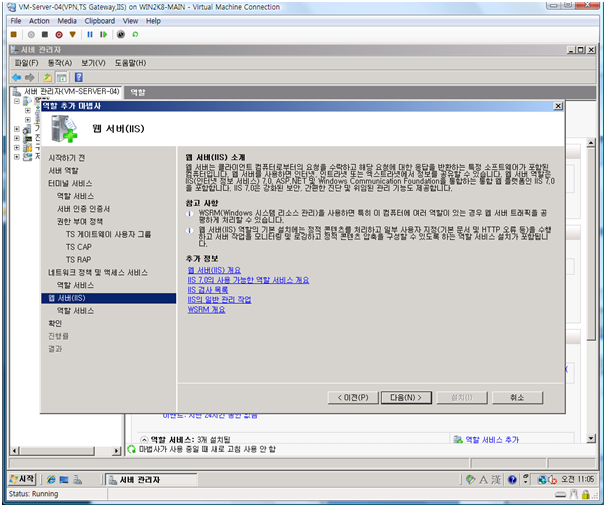Click the network tray icon
Image resolution: width=606 pixels, height=507 pixels.
542,480
